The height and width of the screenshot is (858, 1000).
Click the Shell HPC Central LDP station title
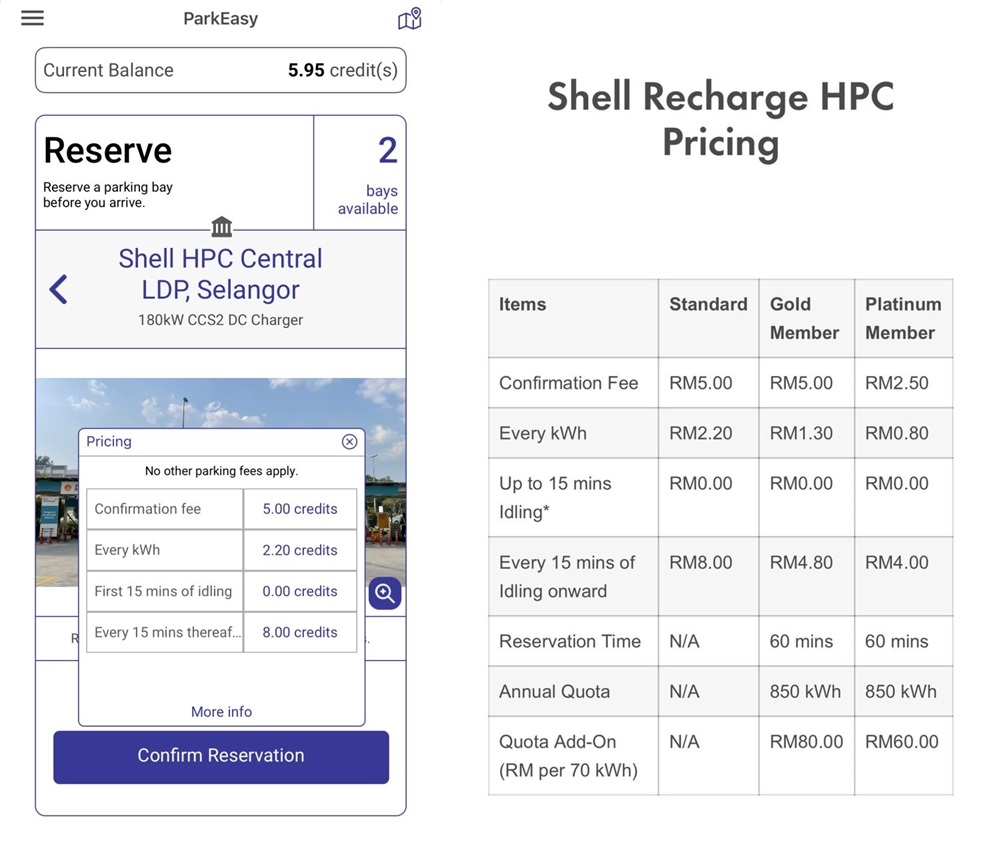220,274
